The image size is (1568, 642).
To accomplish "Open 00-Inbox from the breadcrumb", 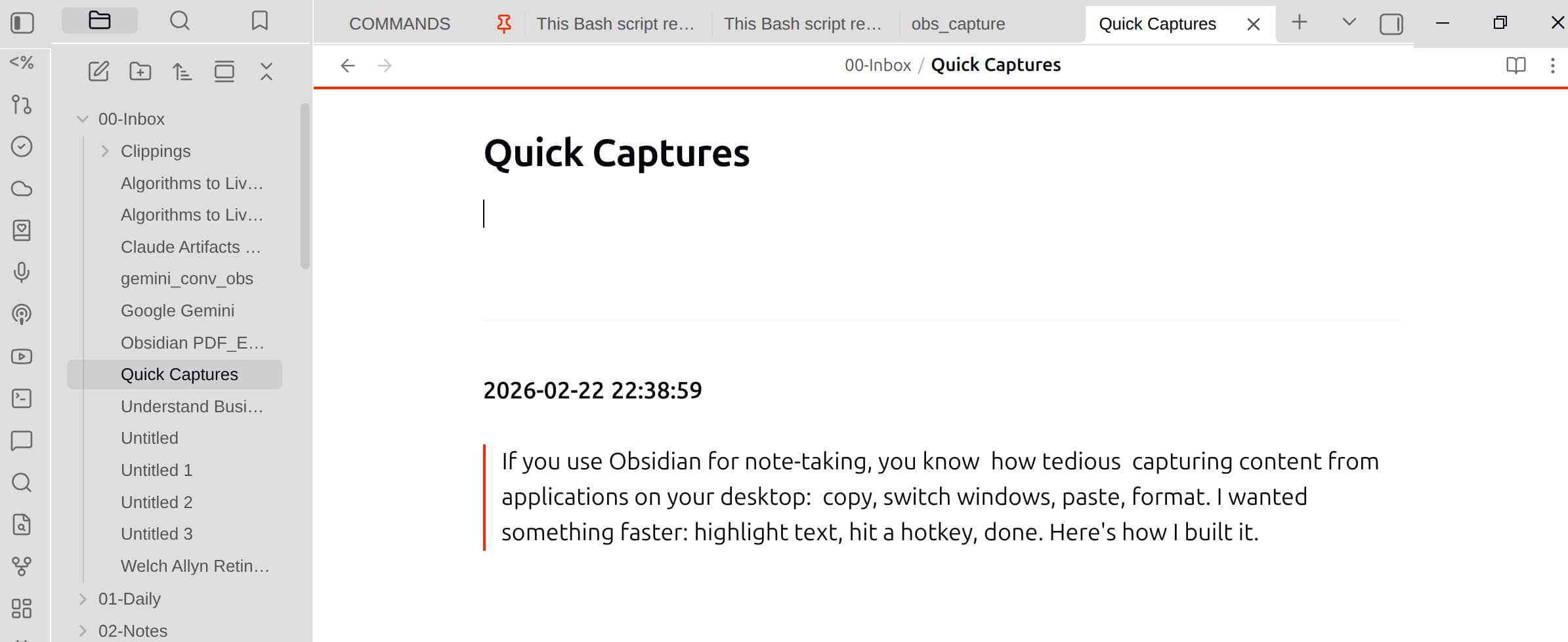I will pyautogui.click(x=877, y=64).
